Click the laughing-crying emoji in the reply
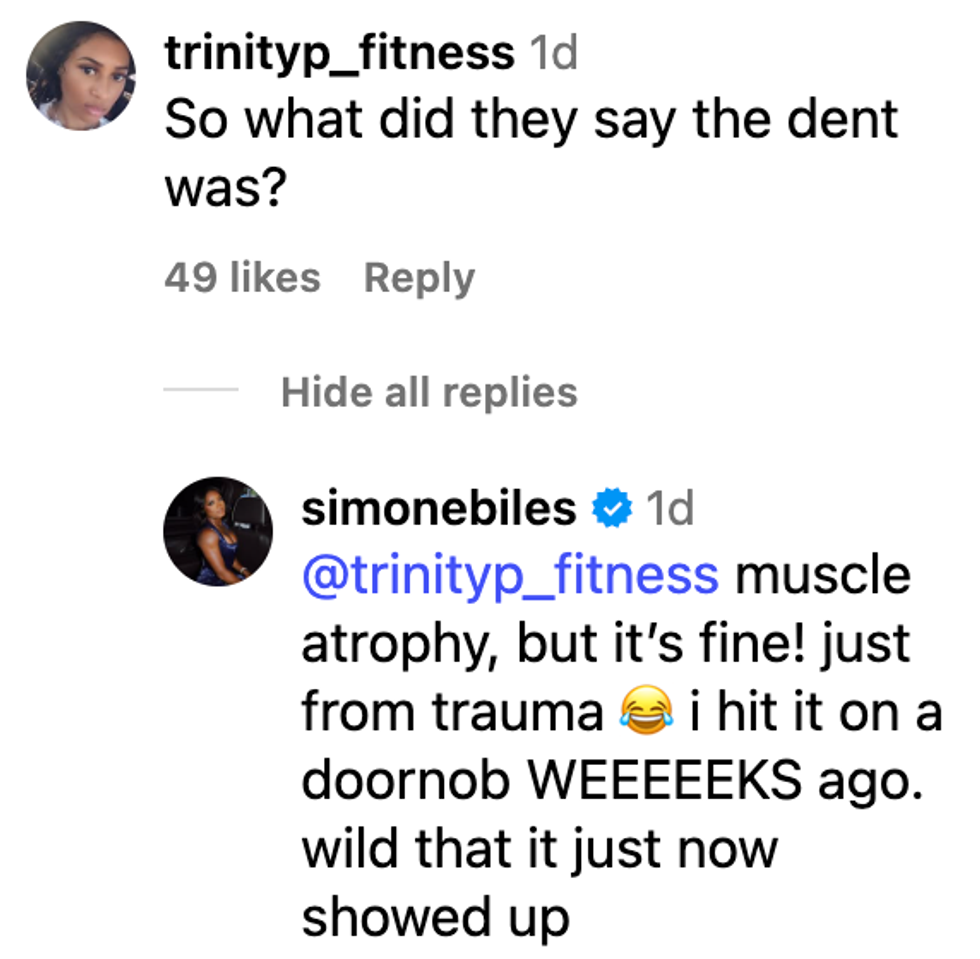980x959 pixels. (645, 712)
